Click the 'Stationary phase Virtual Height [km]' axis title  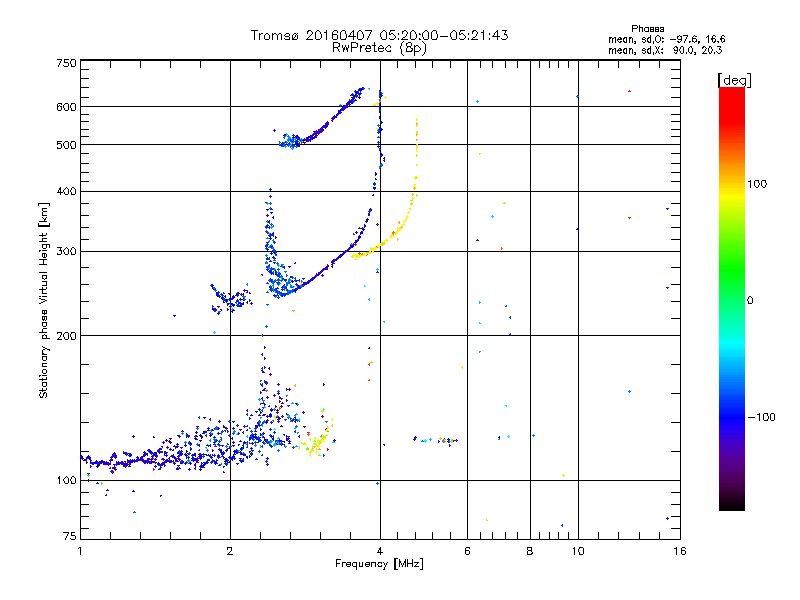44,301
